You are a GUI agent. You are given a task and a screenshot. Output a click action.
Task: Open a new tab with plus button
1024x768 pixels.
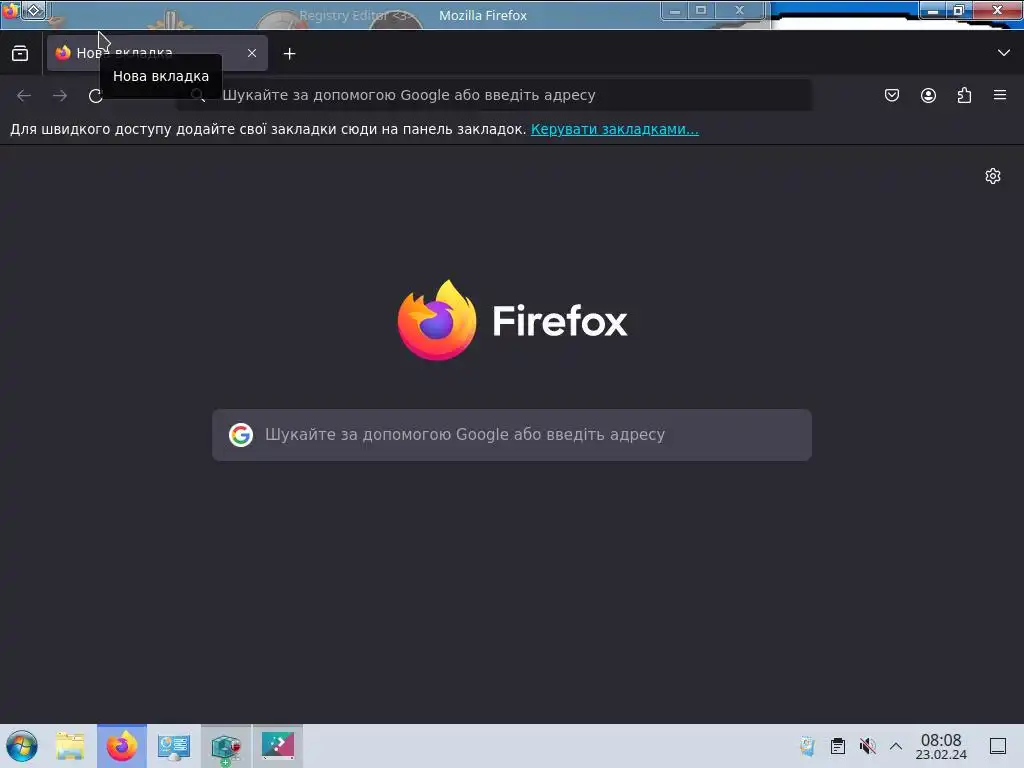[289, 54]
